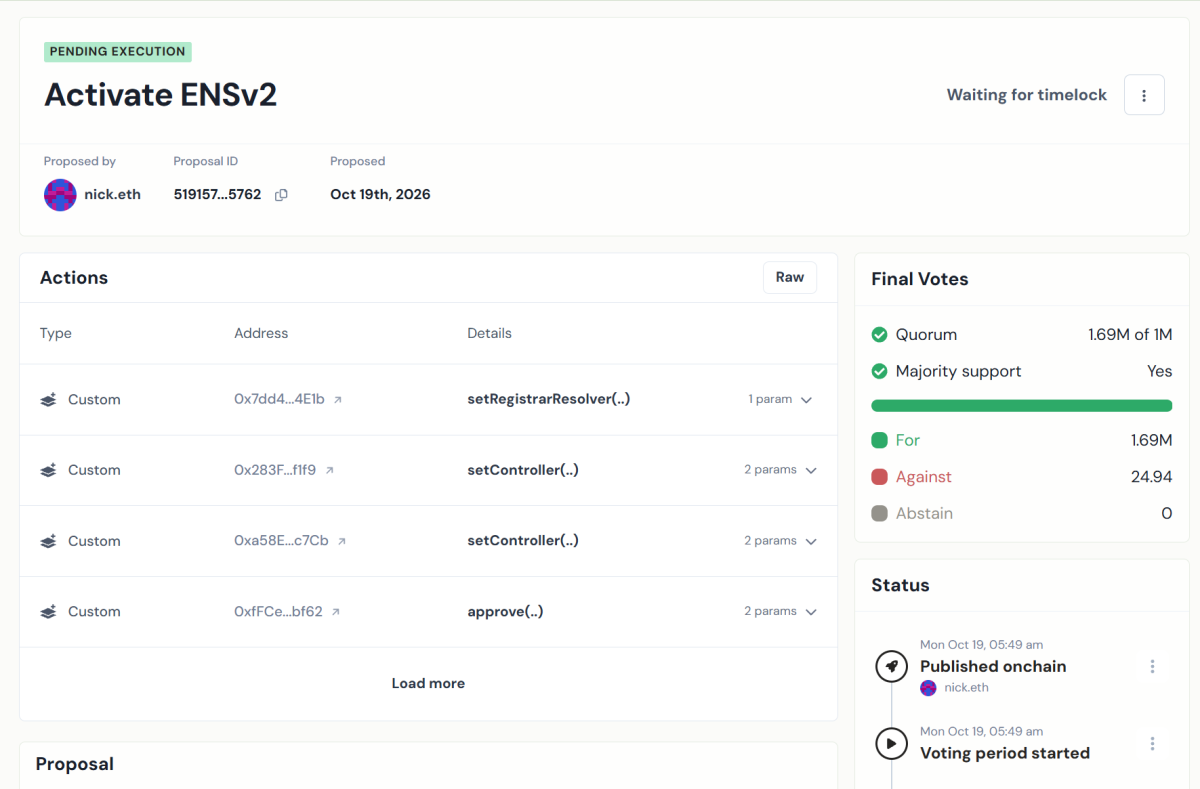The height and width of the screenshot is (789, 1200).
Task: Click the Against votes value 24.94
Action: [1152, 477]
